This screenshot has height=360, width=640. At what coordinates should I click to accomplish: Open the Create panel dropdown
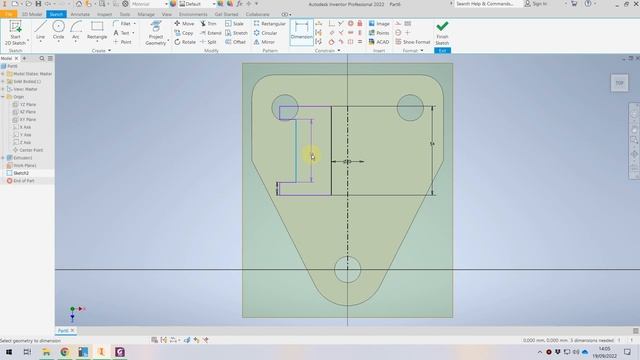point(101,51)
